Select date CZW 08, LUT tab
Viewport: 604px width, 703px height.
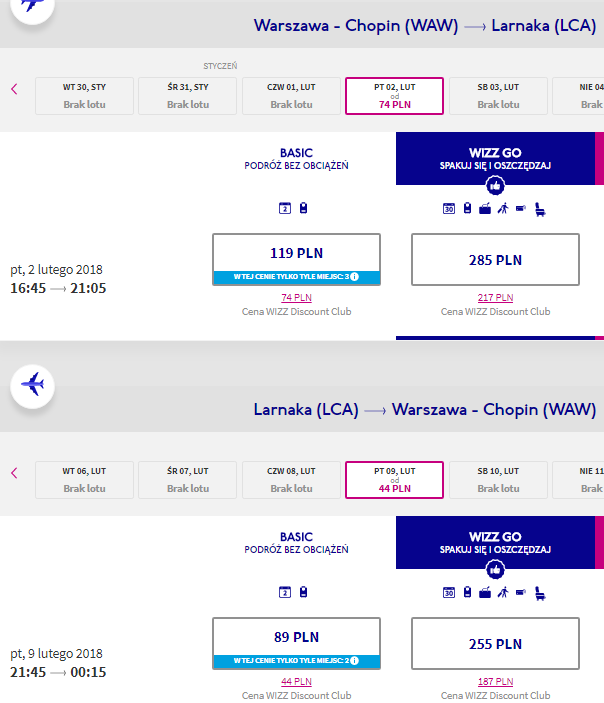click(291, 480)
